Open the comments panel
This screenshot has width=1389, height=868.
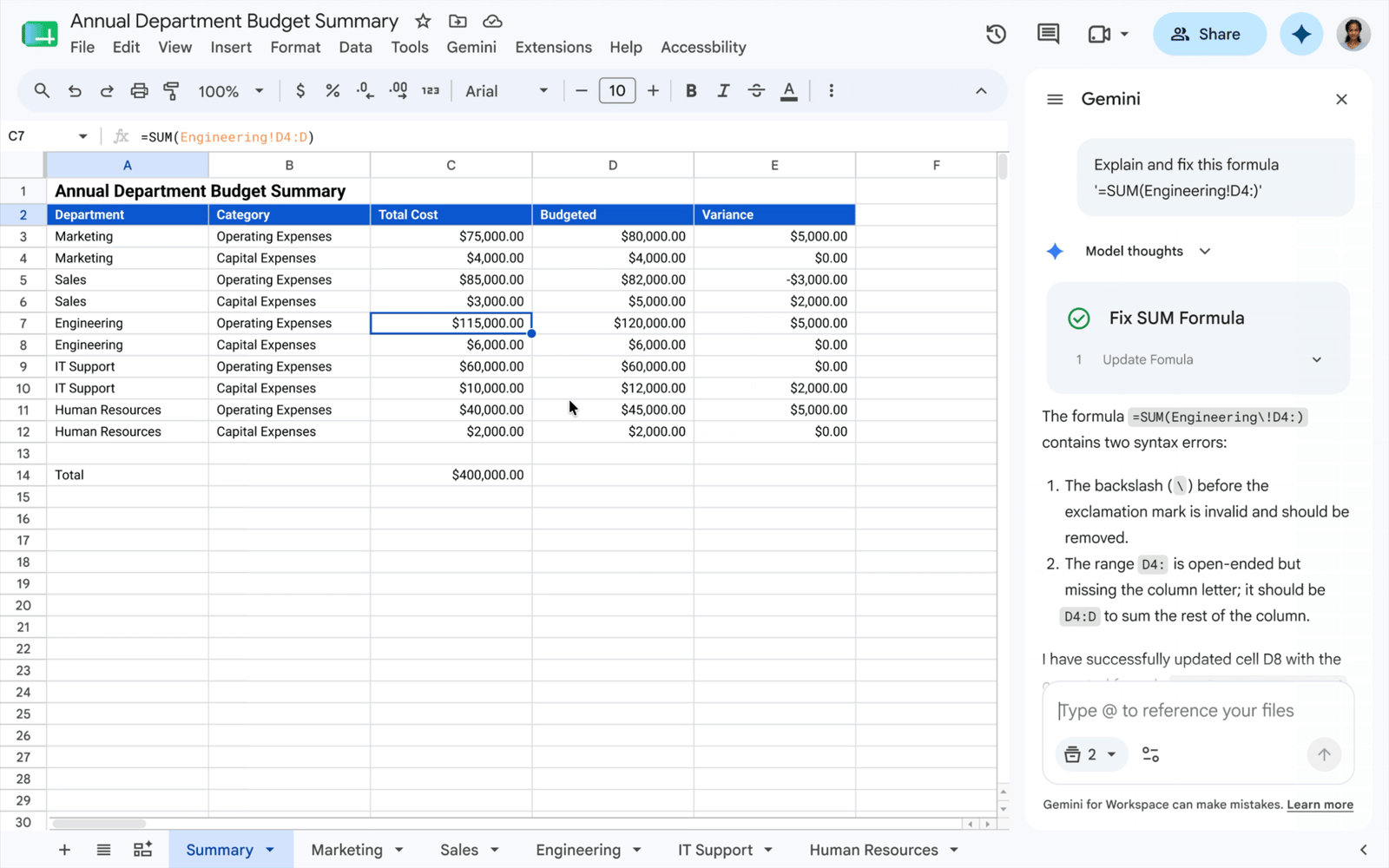tap(1048, 34)
